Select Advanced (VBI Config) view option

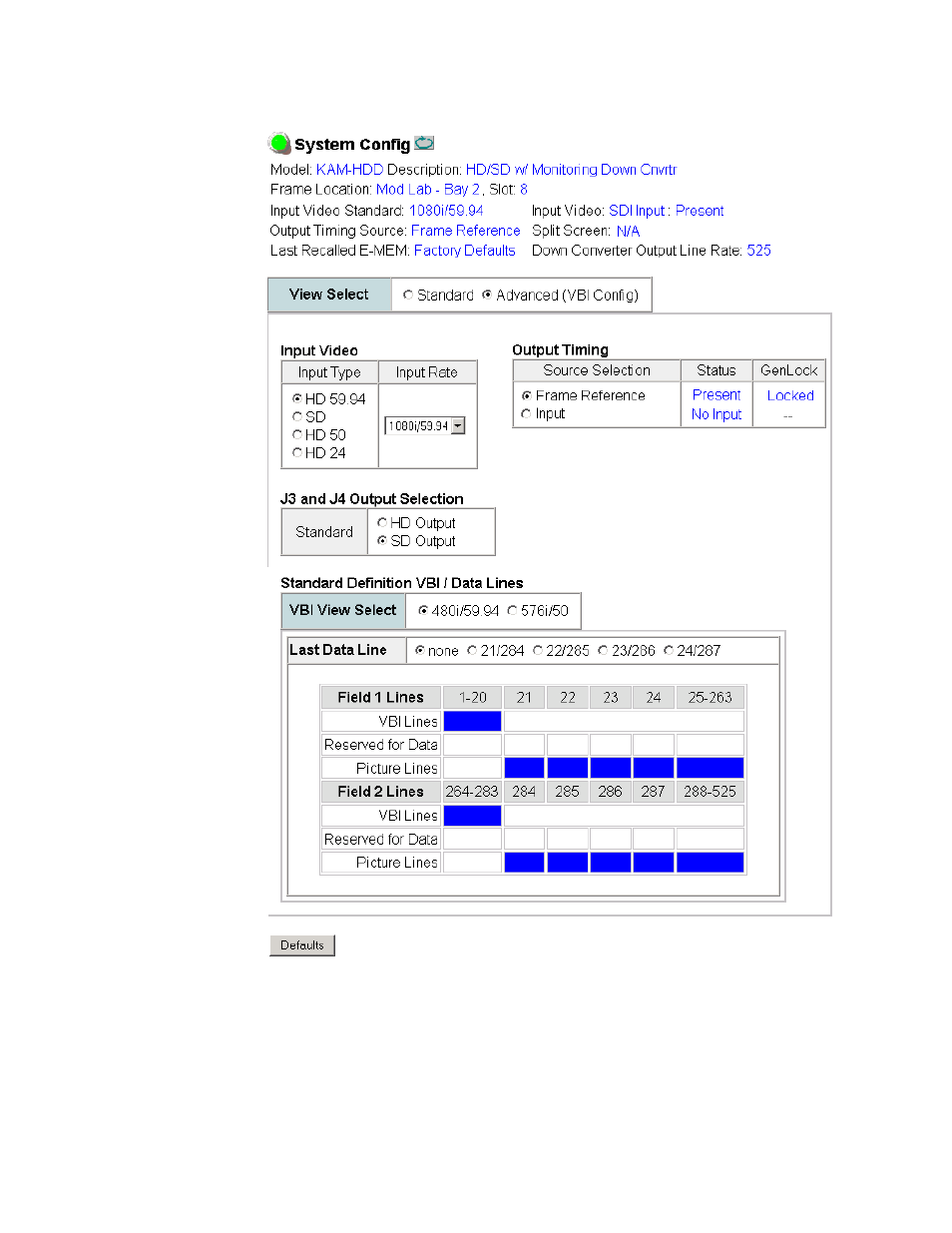(x=487, y=295)
